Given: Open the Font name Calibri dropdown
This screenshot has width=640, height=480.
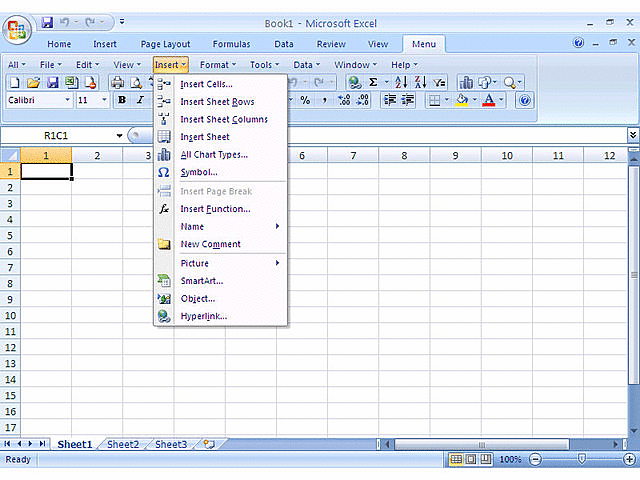Looking at the screenshot, I should (67, 100).
